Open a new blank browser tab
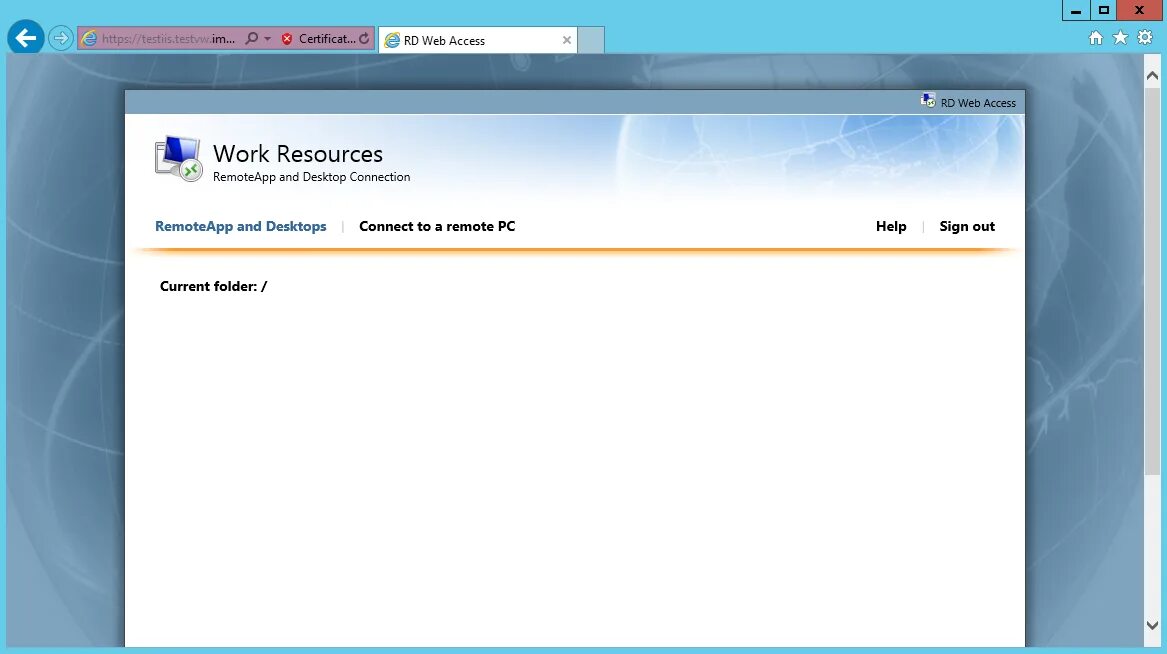 (x=591, y=40)
